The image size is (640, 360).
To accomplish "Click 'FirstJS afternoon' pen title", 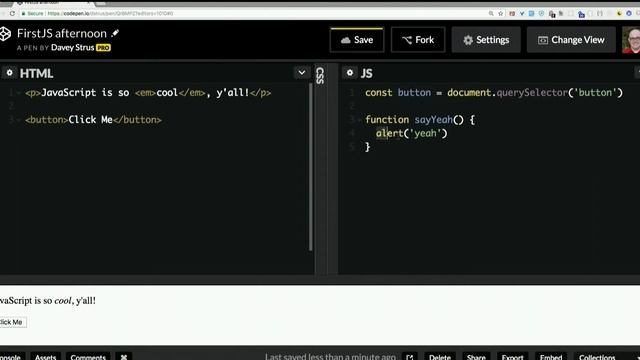I will 62,33.
